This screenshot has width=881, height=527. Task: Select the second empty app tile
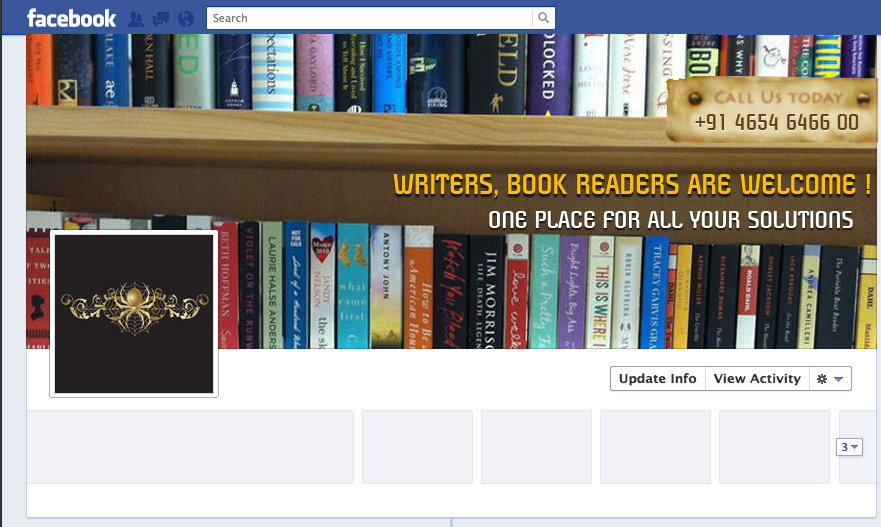[417, 447]
